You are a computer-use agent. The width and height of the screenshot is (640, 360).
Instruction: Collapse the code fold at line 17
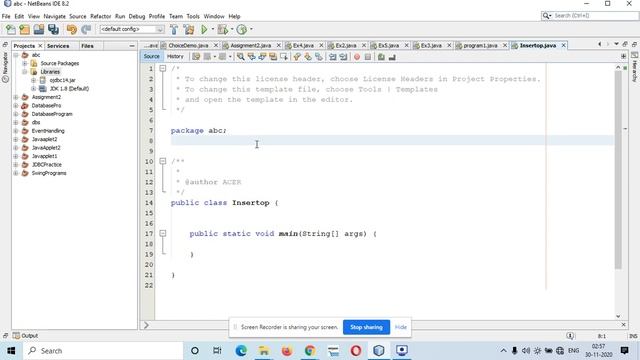tap(162, 233)
